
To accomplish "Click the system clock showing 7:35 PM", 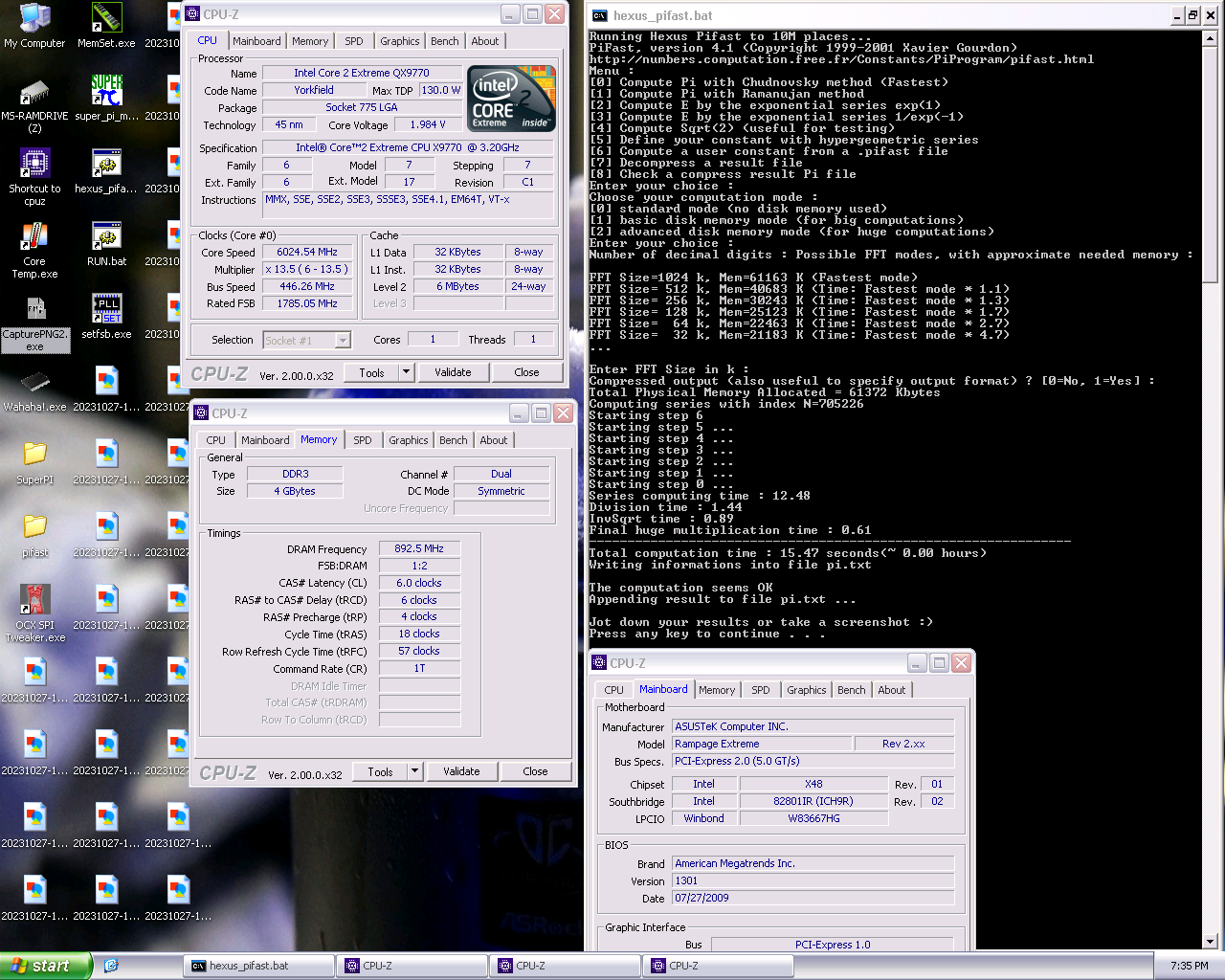I will (1189, 966).
